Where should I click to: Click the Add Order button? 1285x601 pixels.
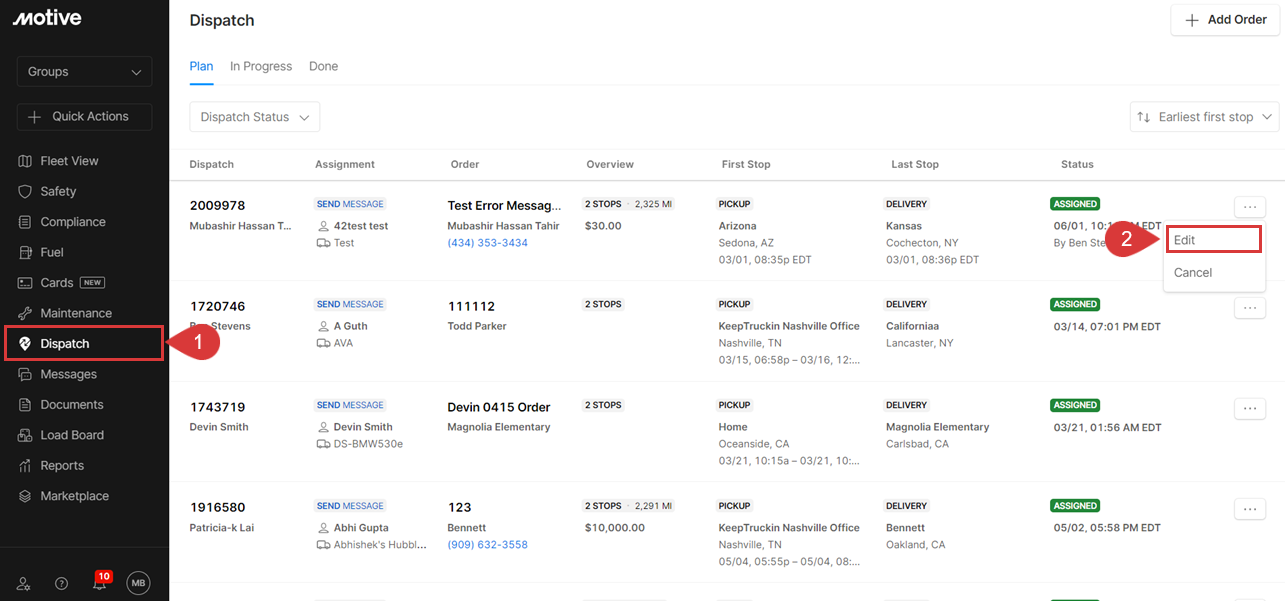coord(1225,20)
